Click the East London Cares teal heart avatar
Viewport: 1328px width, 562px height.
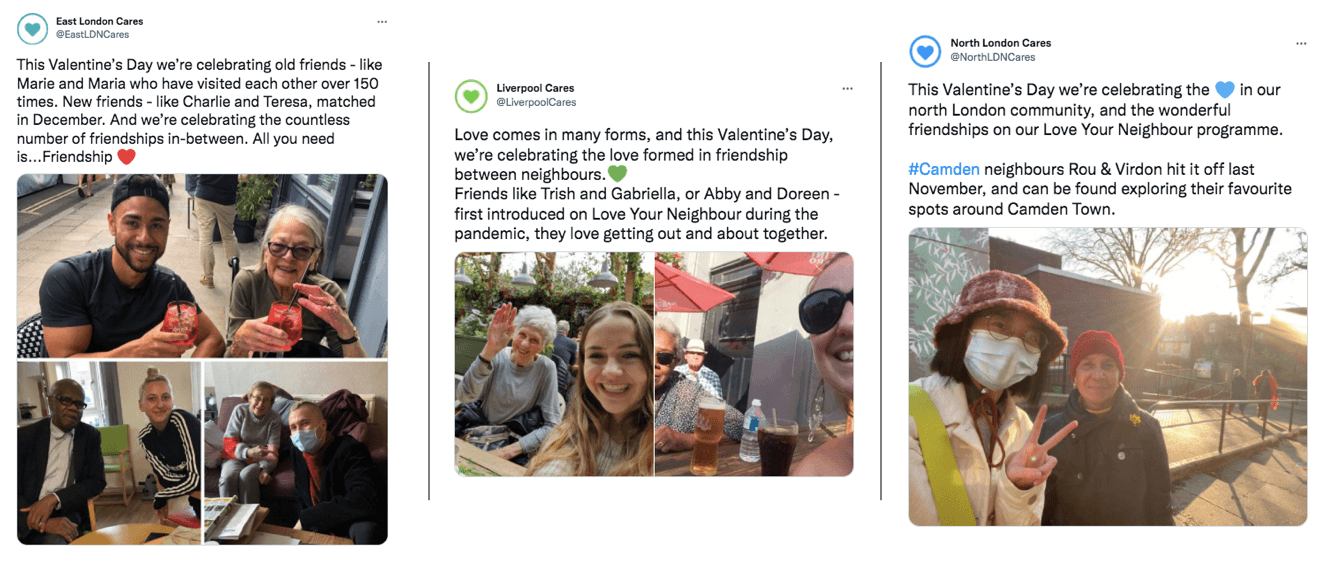pos(33,28)
